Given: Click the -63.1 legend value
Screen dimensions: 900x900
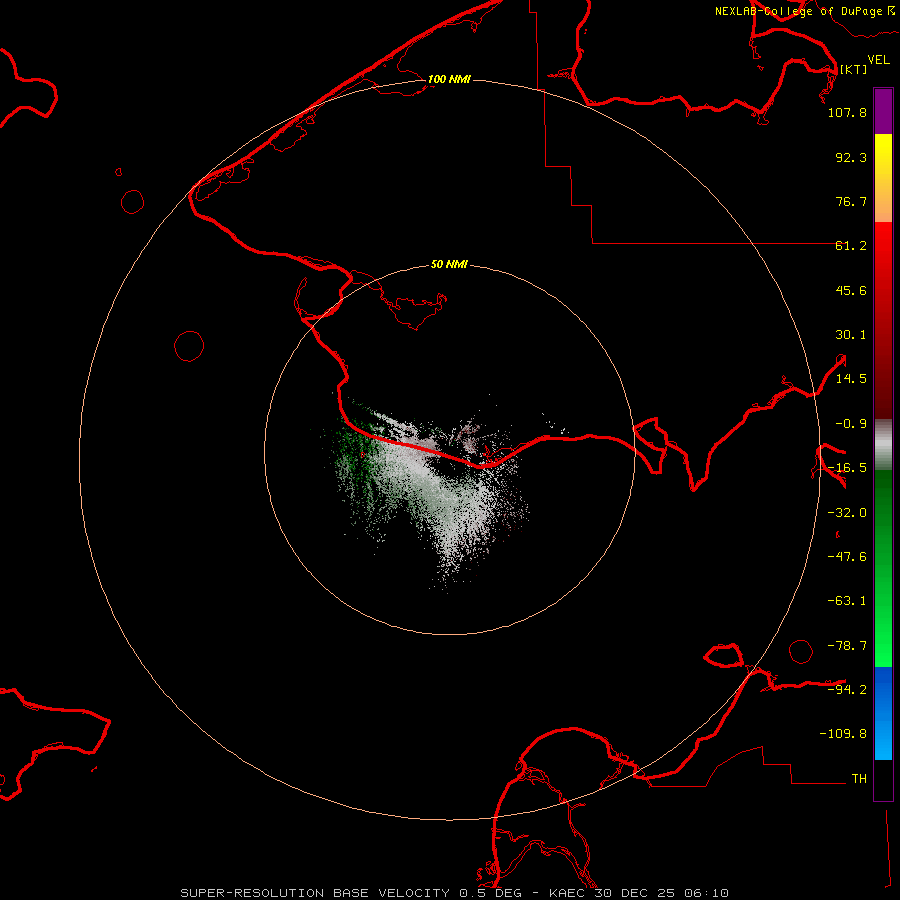Looking at the screenshot, I should 847,601.
